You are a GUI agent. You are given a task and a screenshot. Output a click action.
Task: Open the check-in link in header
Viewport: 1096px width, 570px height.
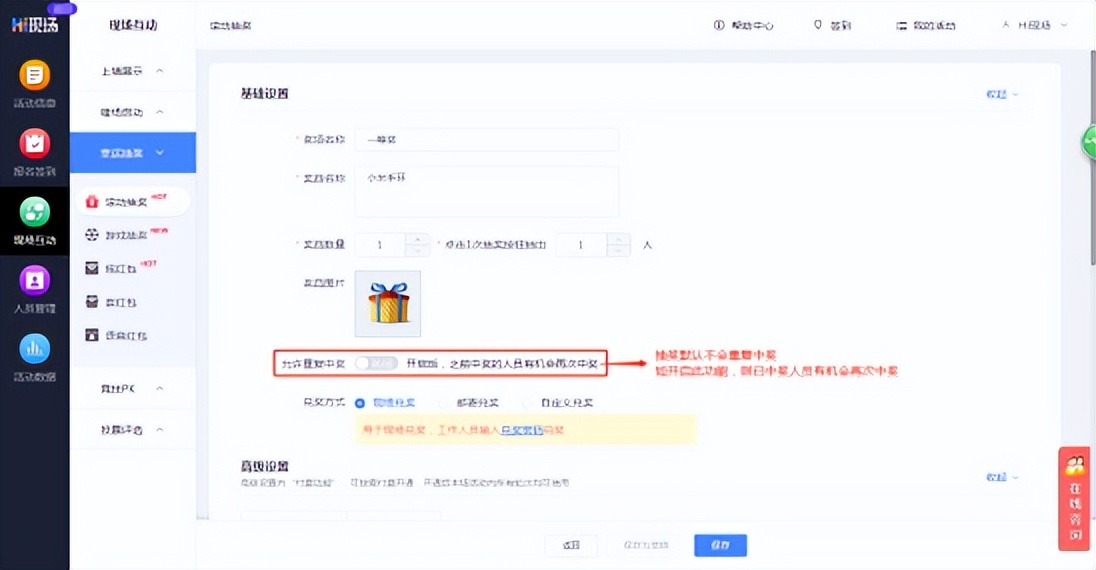click(x=832, y=25)
